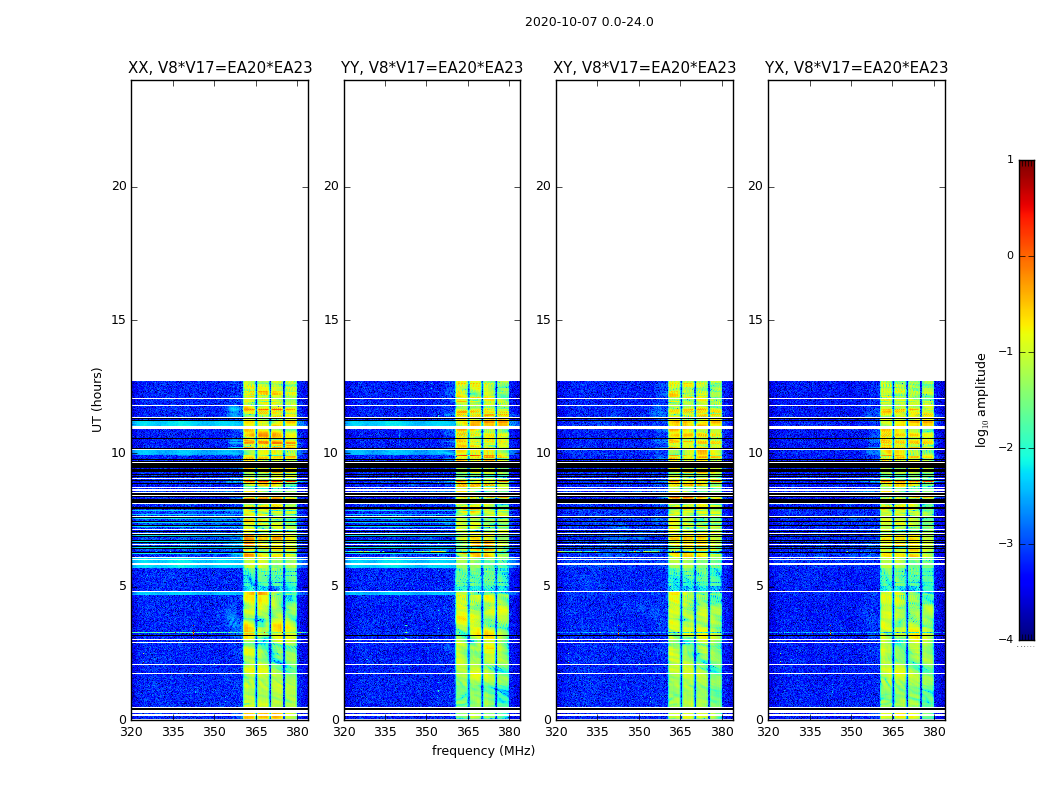1050x800 pixels.
Task: Click the UT (hours) axis label
Action: tap(97, 400)
